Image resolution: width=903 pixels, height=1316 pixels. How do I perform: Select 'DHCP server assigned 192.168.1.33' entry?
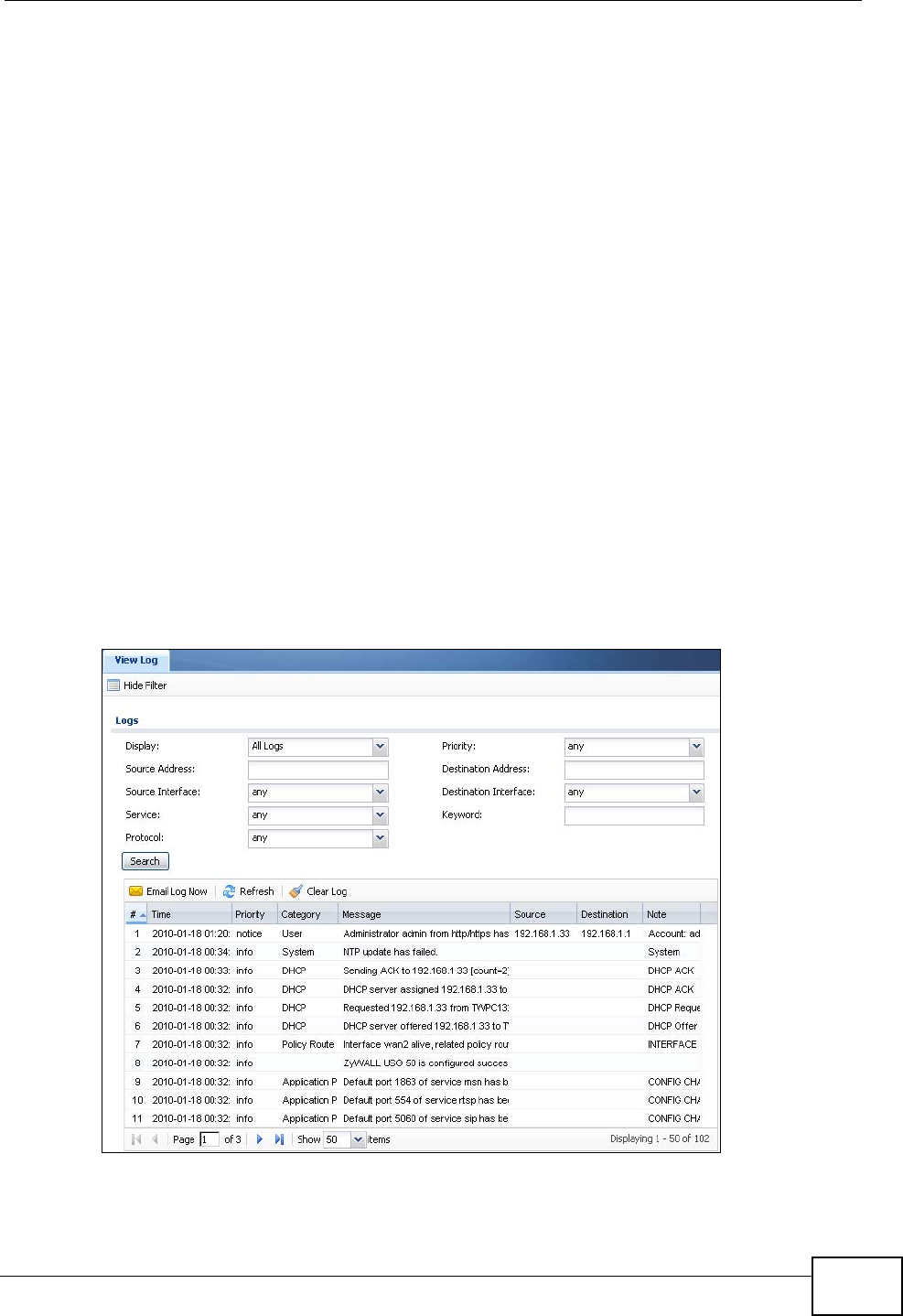425,989
